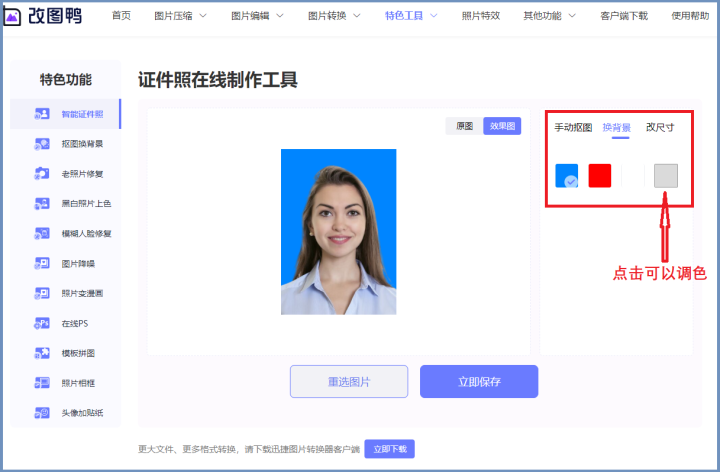
Task: Open the 头像加贴纸 icon
Action: click(42, 413)
